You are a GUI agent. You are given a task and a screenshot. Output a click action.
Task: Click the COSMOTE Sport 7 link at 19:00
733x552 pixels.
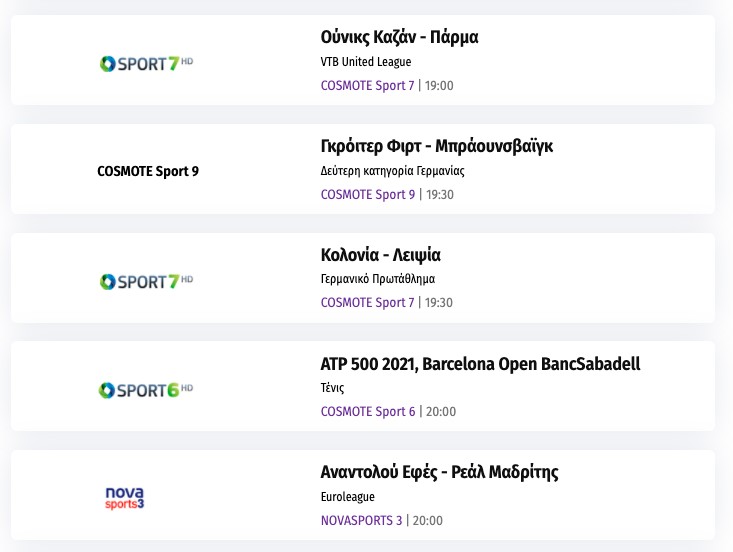[x=367, y=86]
